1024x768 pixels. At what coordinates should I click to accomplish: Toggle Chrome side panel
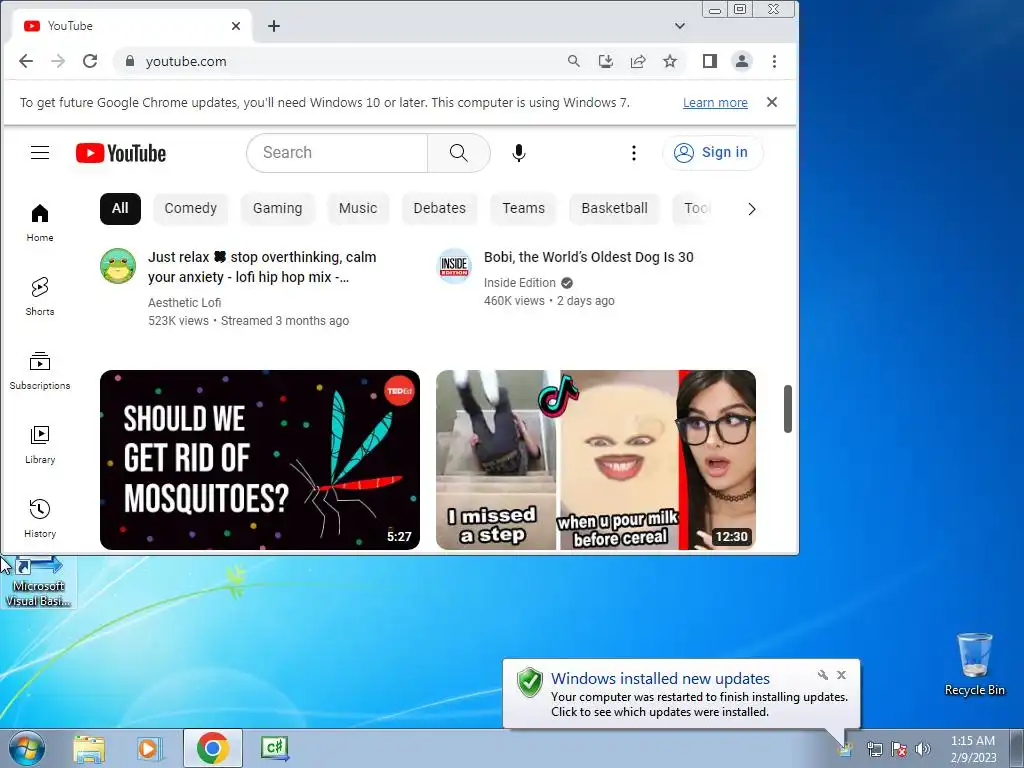click(x=710, y=61)
